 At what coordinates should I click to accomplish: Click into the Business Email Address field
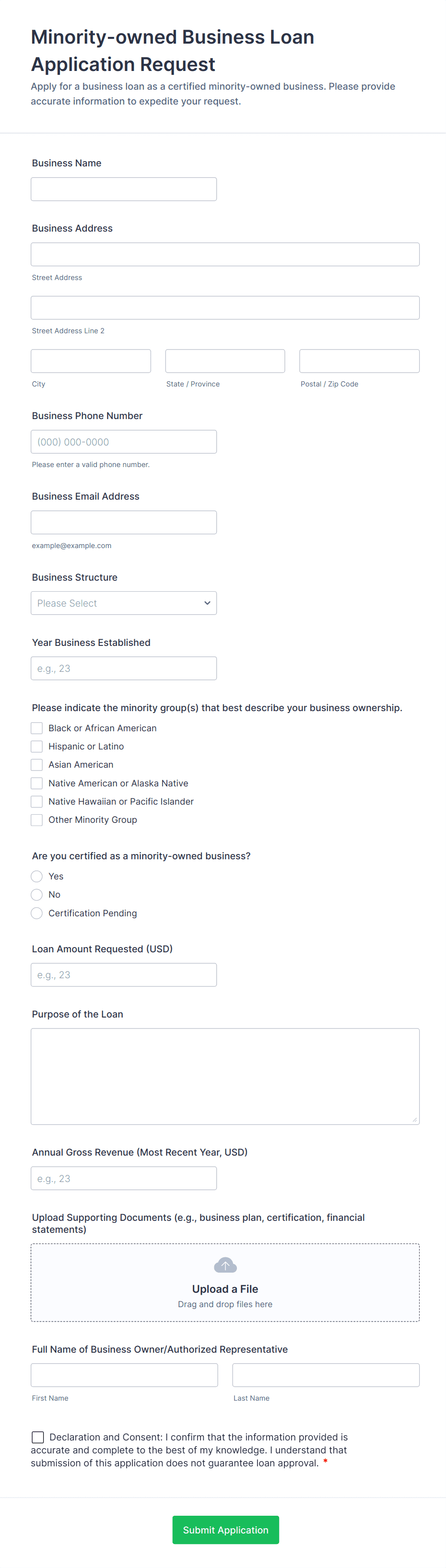tap(124, 522)
